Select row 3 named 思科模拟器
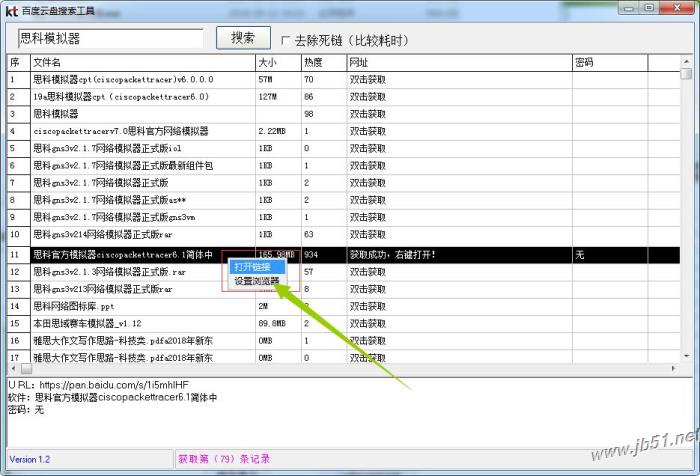The image size is (700, 476). 344,114
